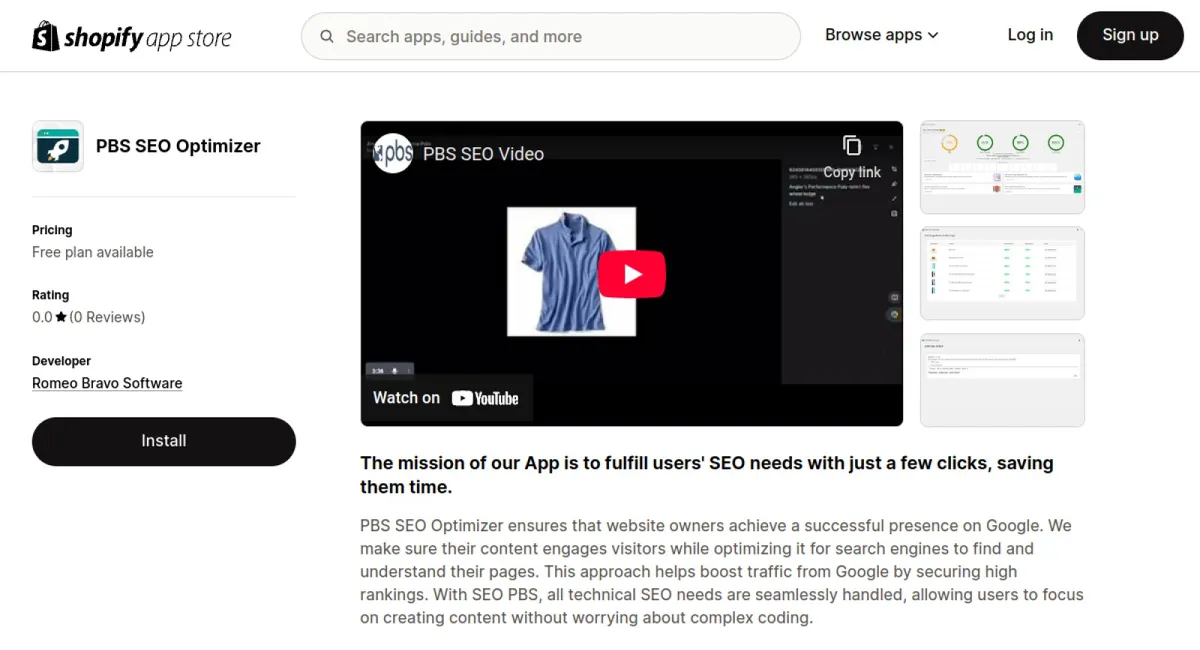Click the Free plan available text
The width and height of the screenshot is (1200, 650).
coord(93,252)
